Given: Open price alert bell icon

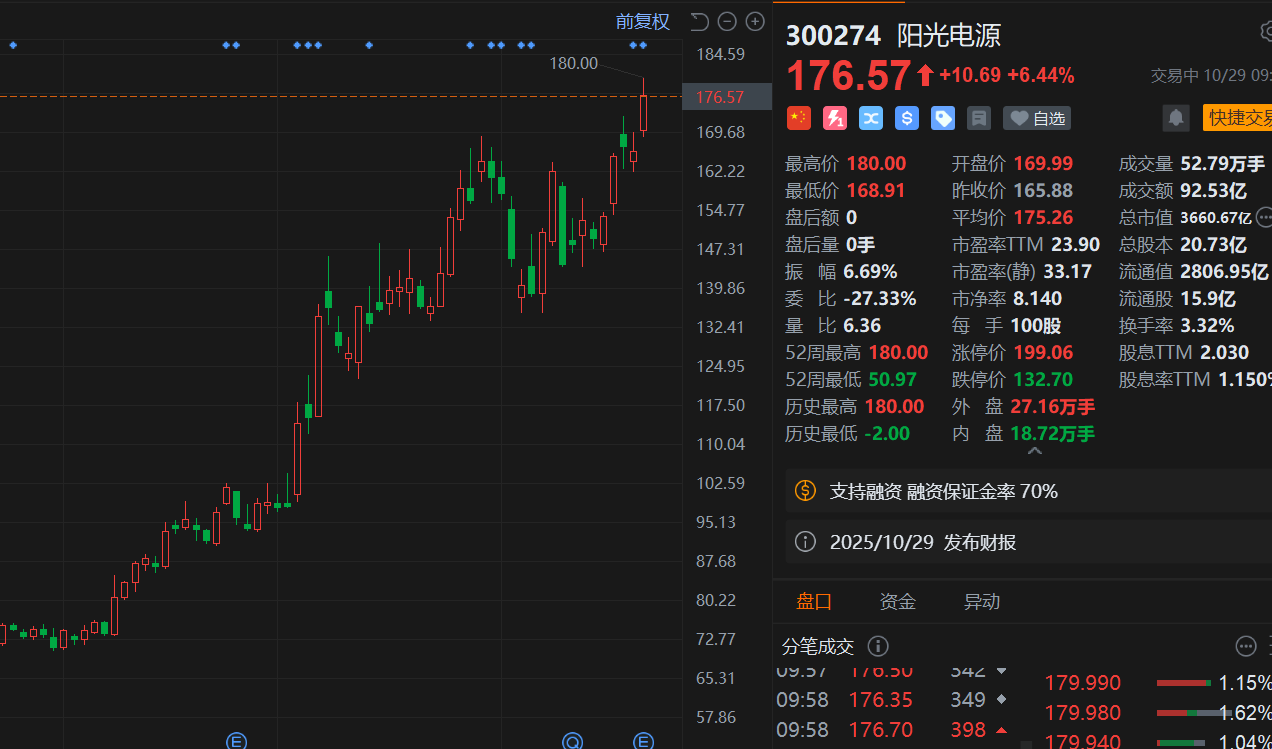Looking at the screenshot, I should tap(1176, 118).
